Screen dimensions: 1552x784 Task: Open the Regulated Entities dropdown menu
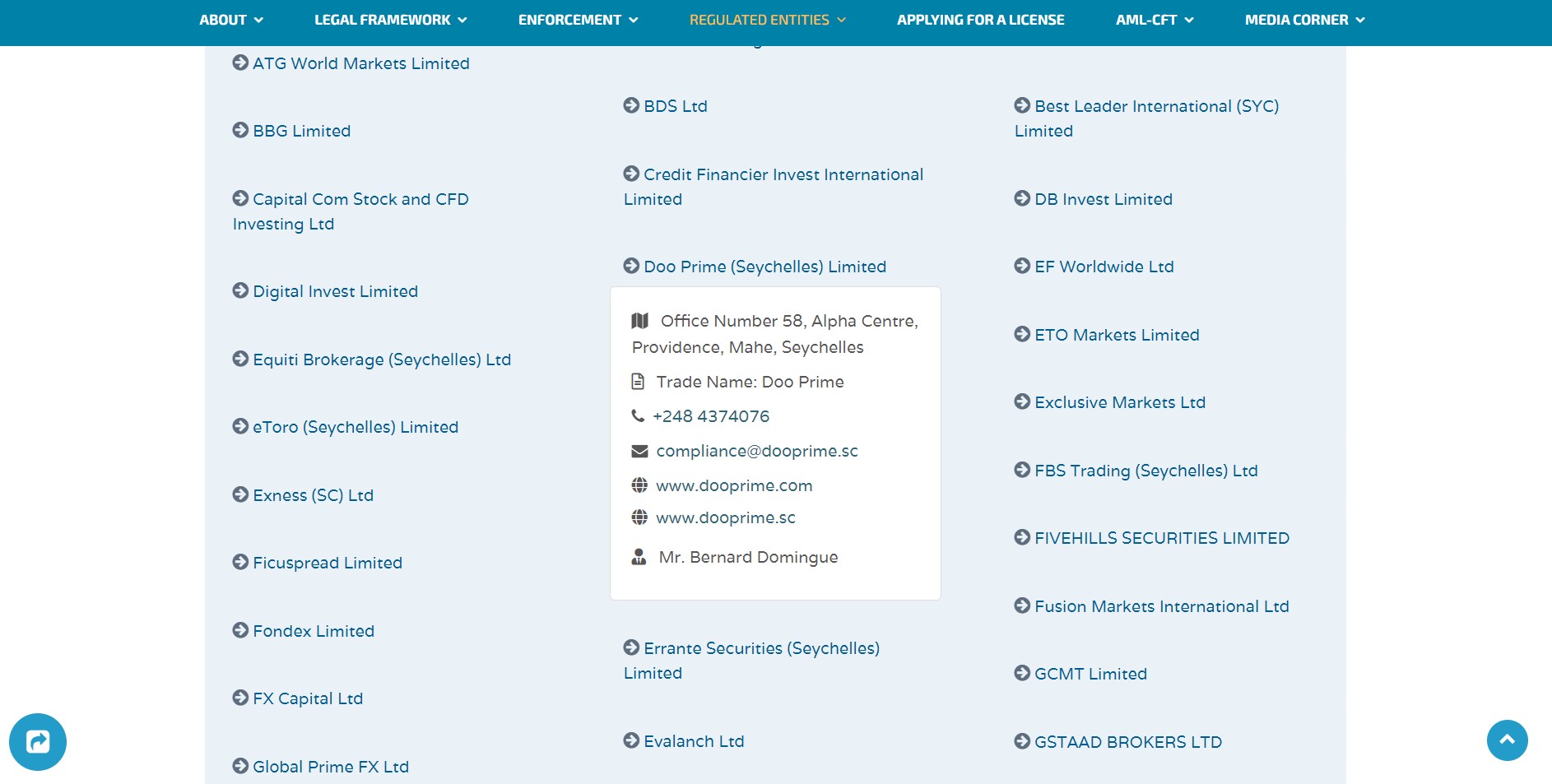point(767,20)
